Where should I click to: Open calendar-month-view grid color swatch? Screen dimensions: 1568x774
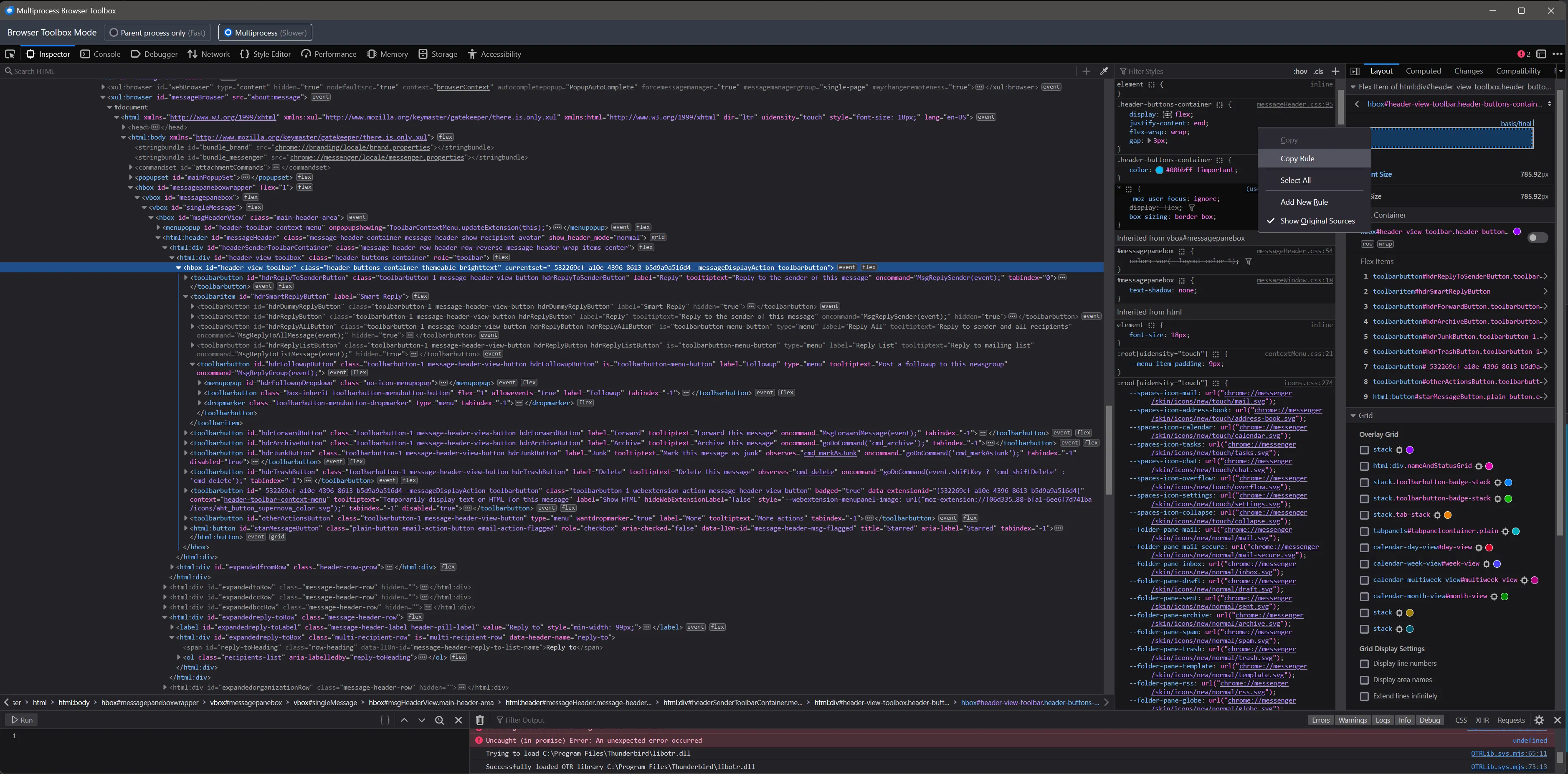coord(1505,597)
